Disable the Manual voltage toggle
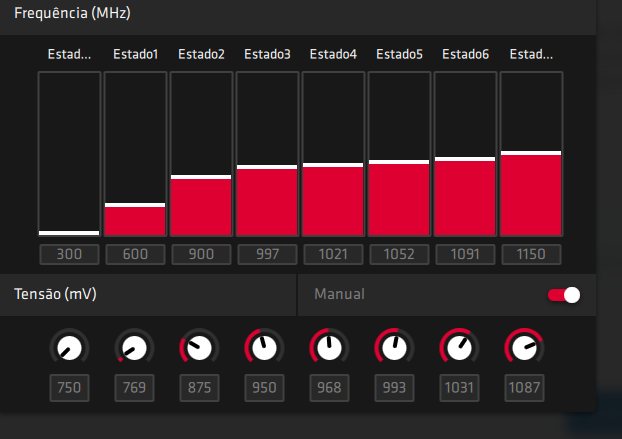Image resolution: width=622 pixels, height=439 pixels. 564,295
